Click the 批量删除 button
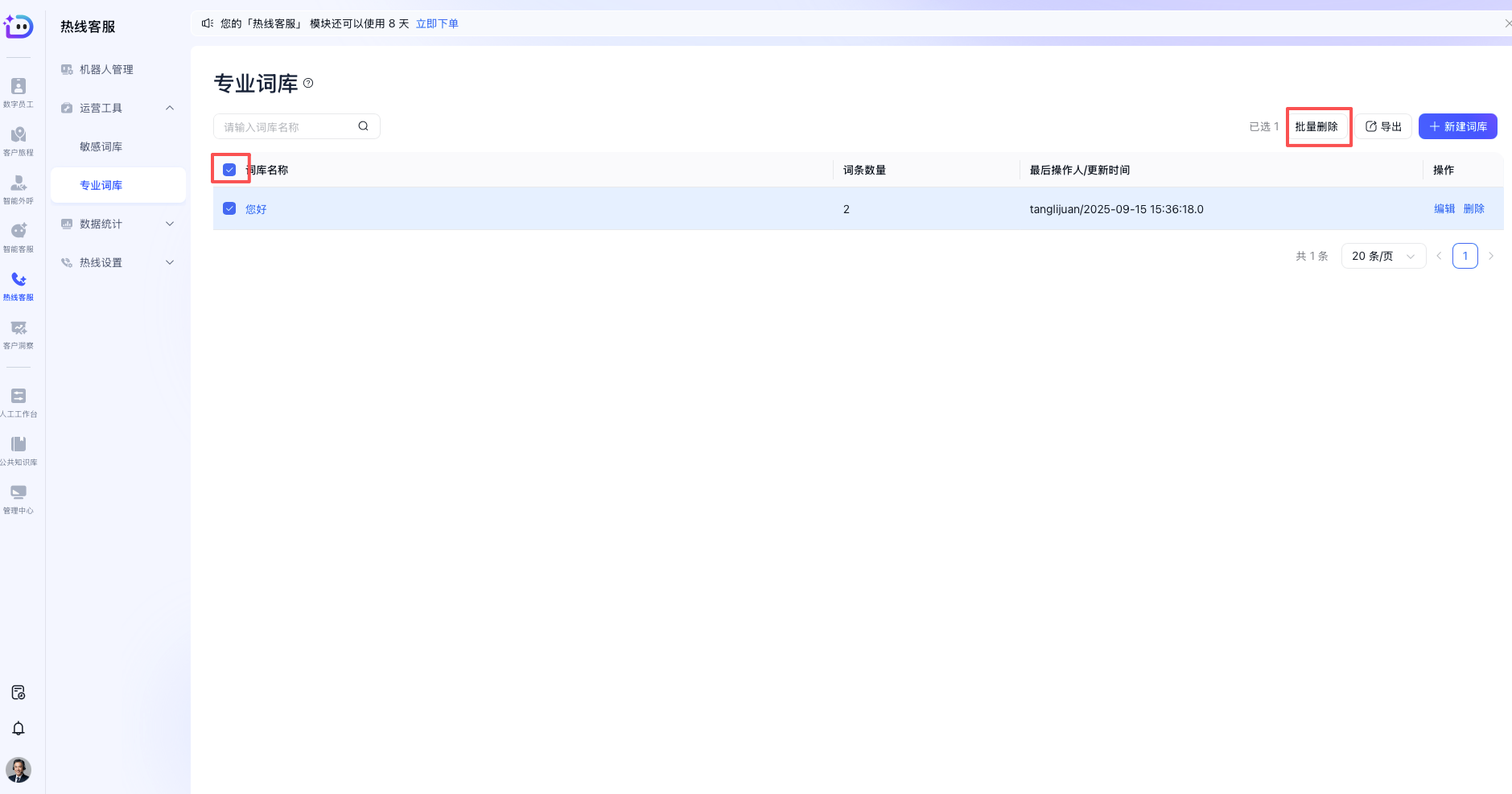Image resolution: width=1512 pixels, height=794 pixels. point(1316,126)
